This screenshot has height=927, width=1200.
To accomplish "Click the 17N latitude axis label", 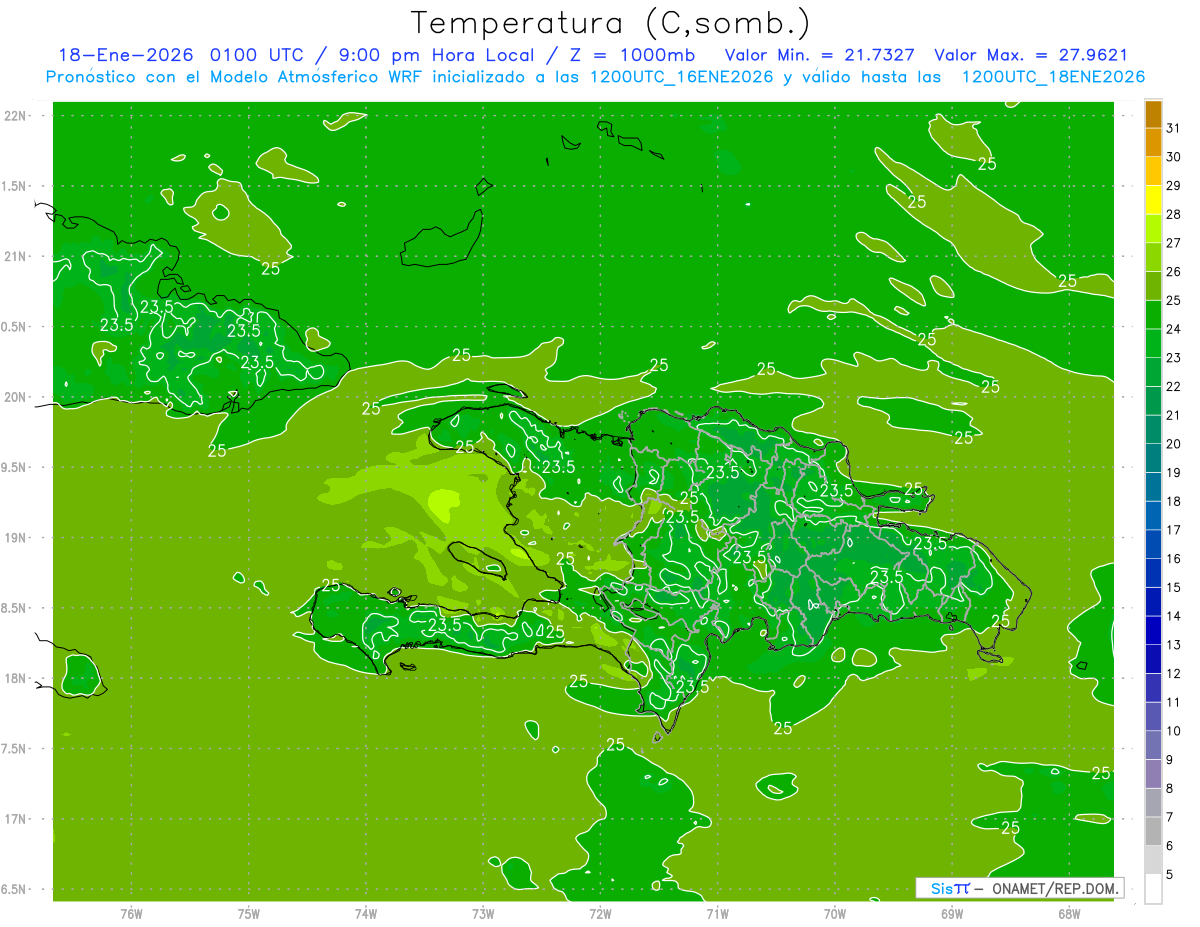I will (x=16, y=819).
